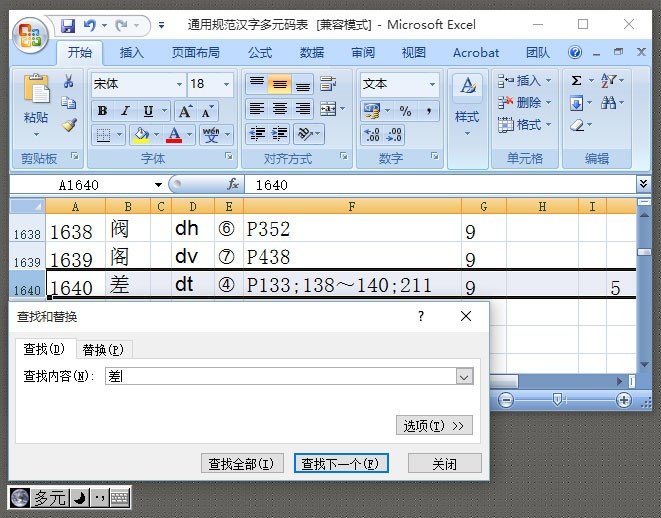Click 关闭 button in find dialog
661x518 pixels.
click(444, 464)
